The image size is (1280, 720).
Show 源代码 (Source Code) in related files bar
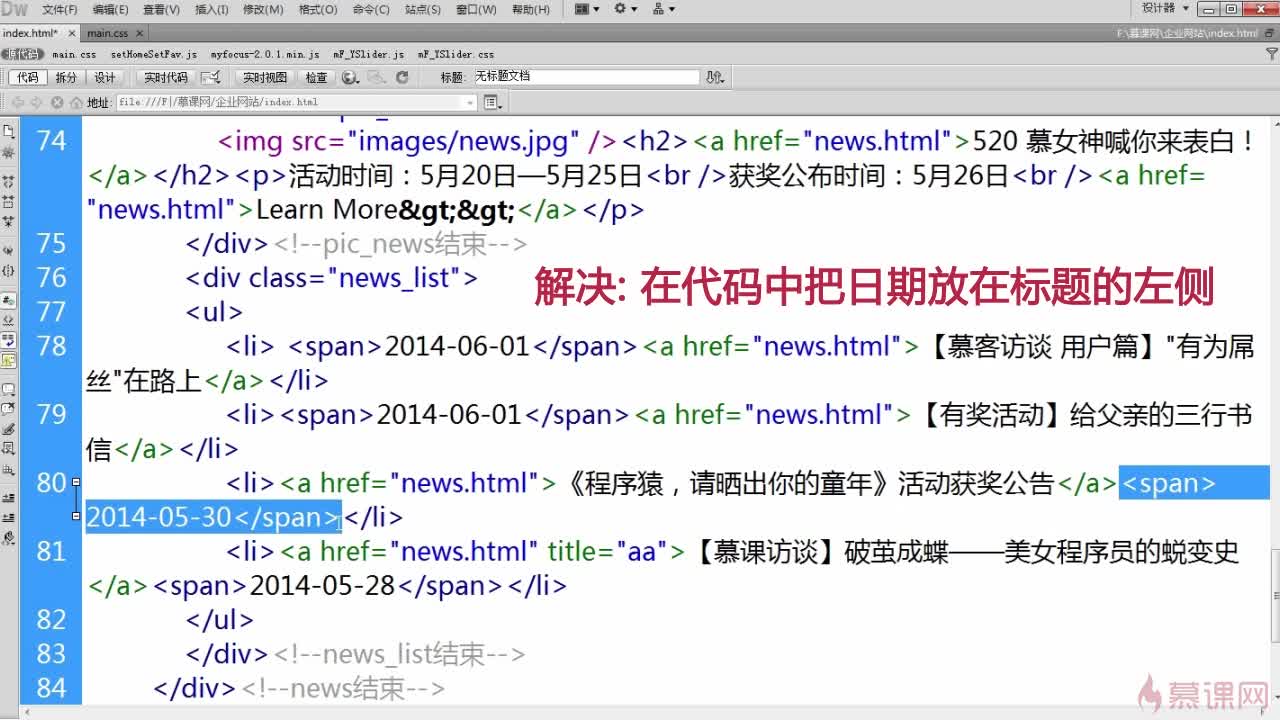coord(22,54)
